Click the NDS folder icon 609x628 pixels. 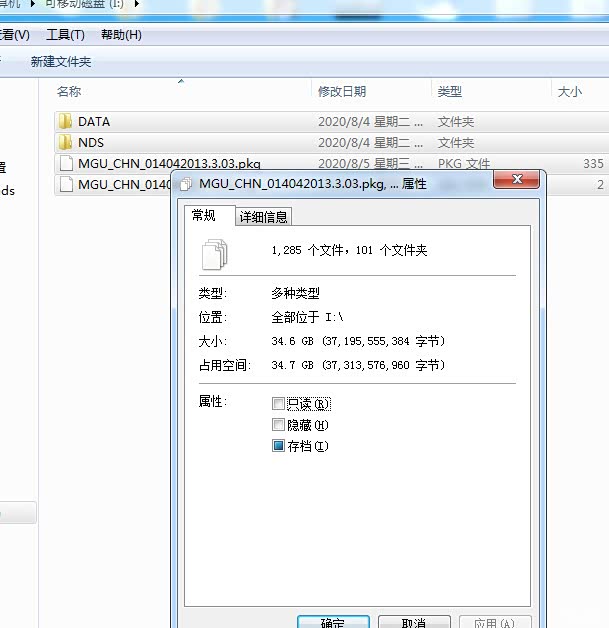click(x=65, y=143)
